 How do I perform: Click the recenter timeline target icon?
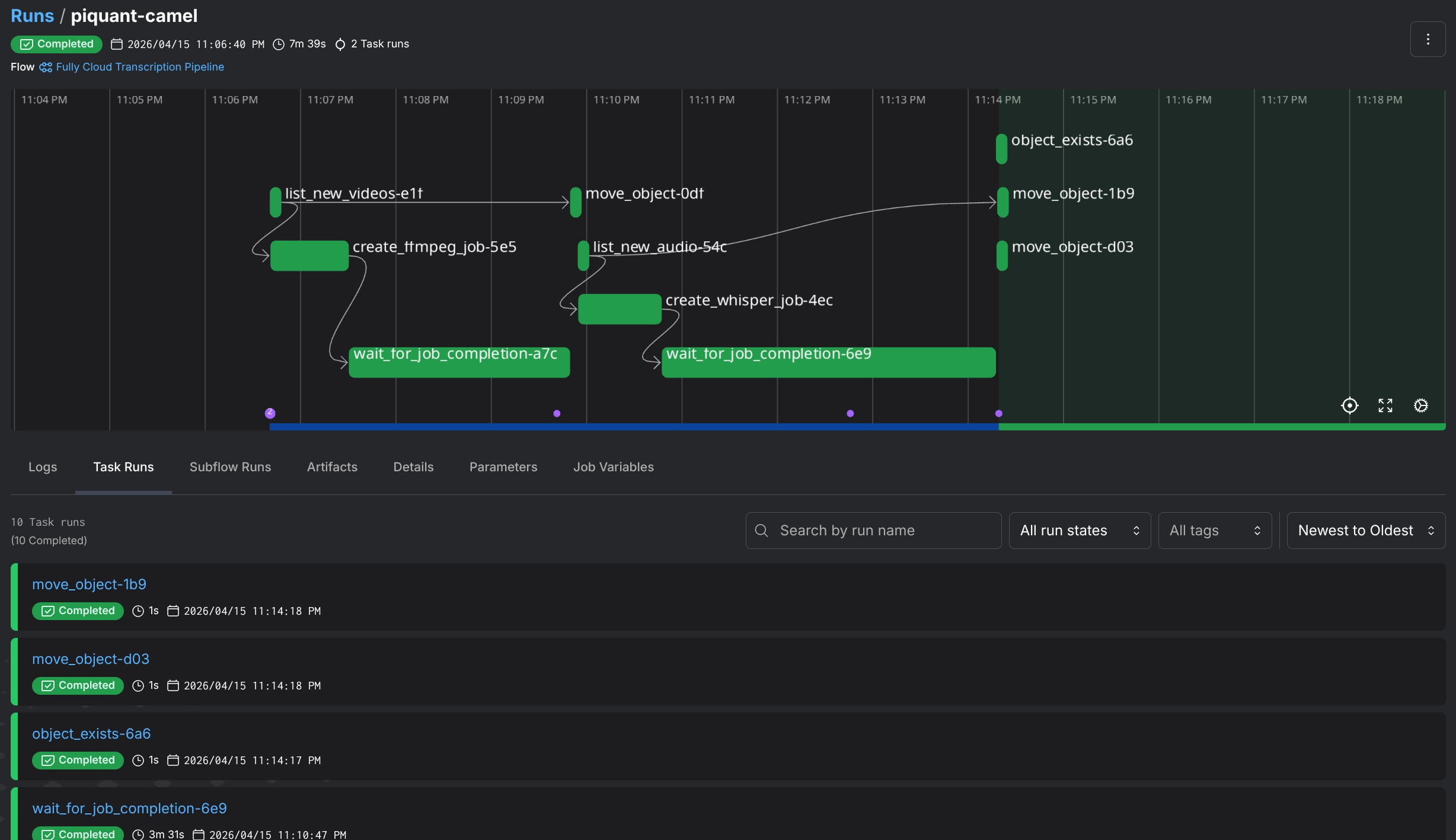pyautogui.click(x=1349, y=405)
